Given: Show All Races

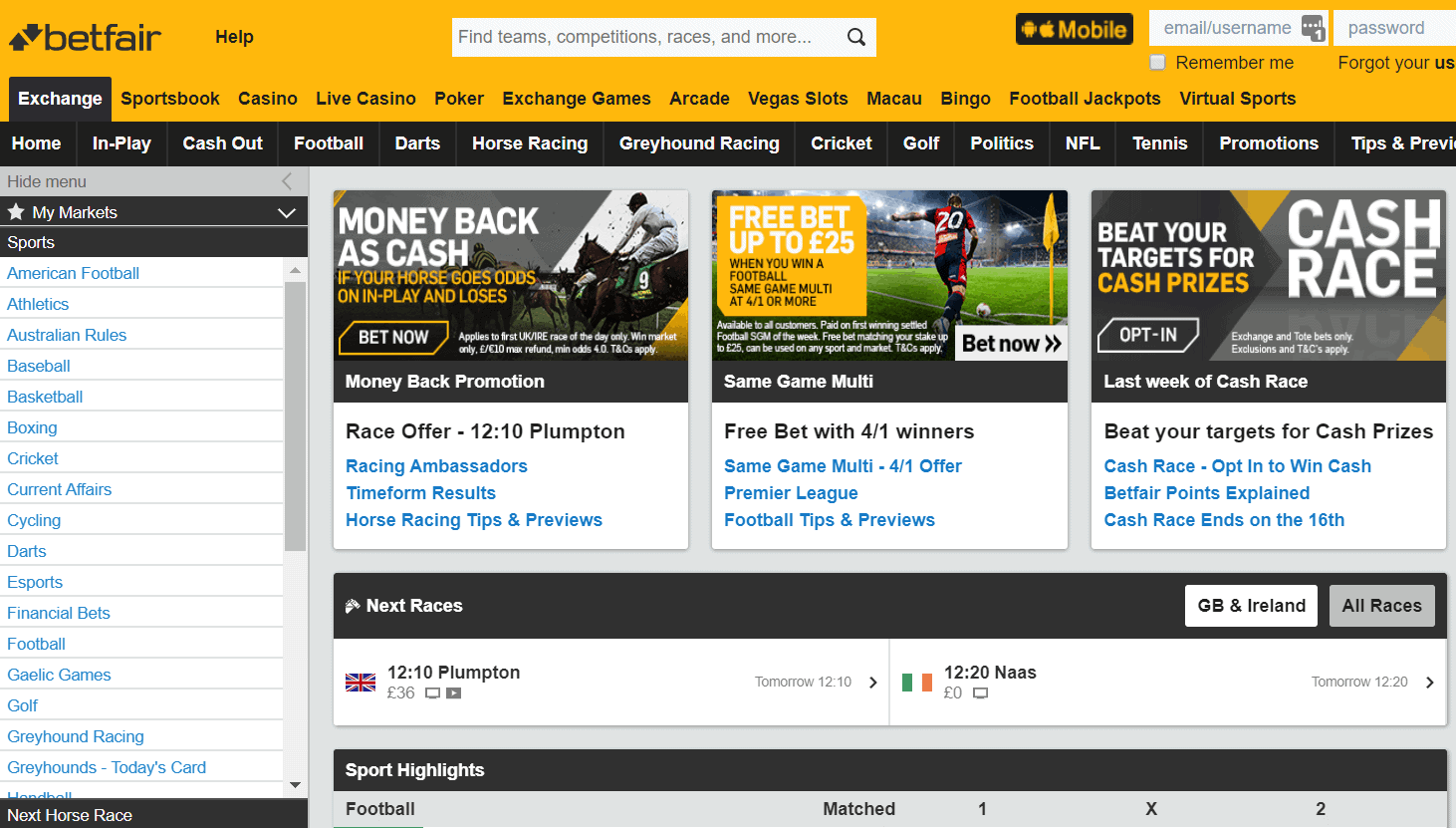Looking at the screenshot, I should 1381,606.
